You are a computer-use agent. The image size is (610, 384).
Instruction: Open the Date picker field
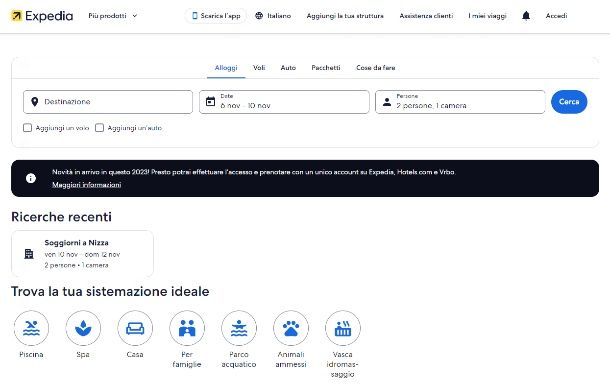pos(284,102)
